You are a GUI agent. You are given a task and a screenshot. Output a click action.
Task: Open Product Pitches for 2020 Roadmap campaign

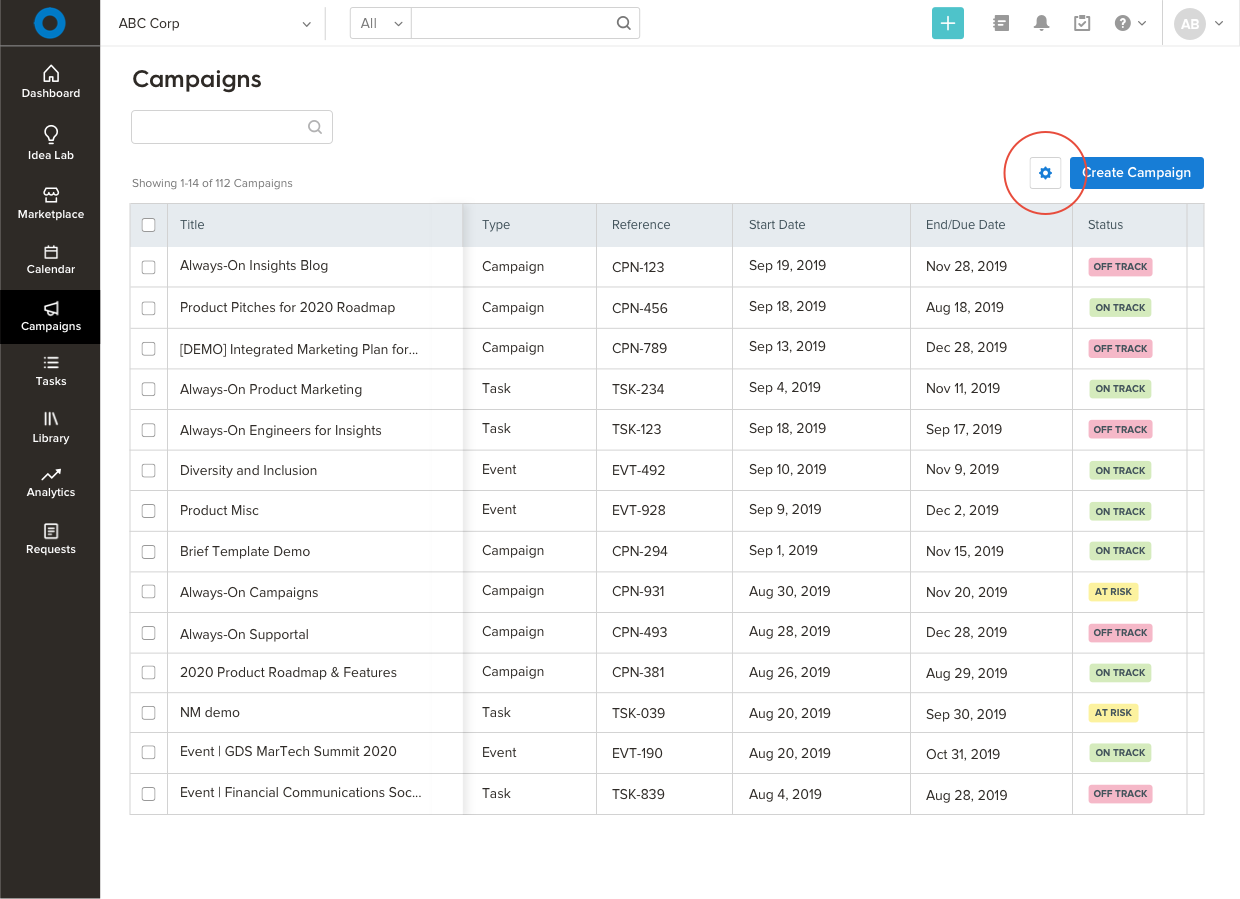(x=287, y=307)
